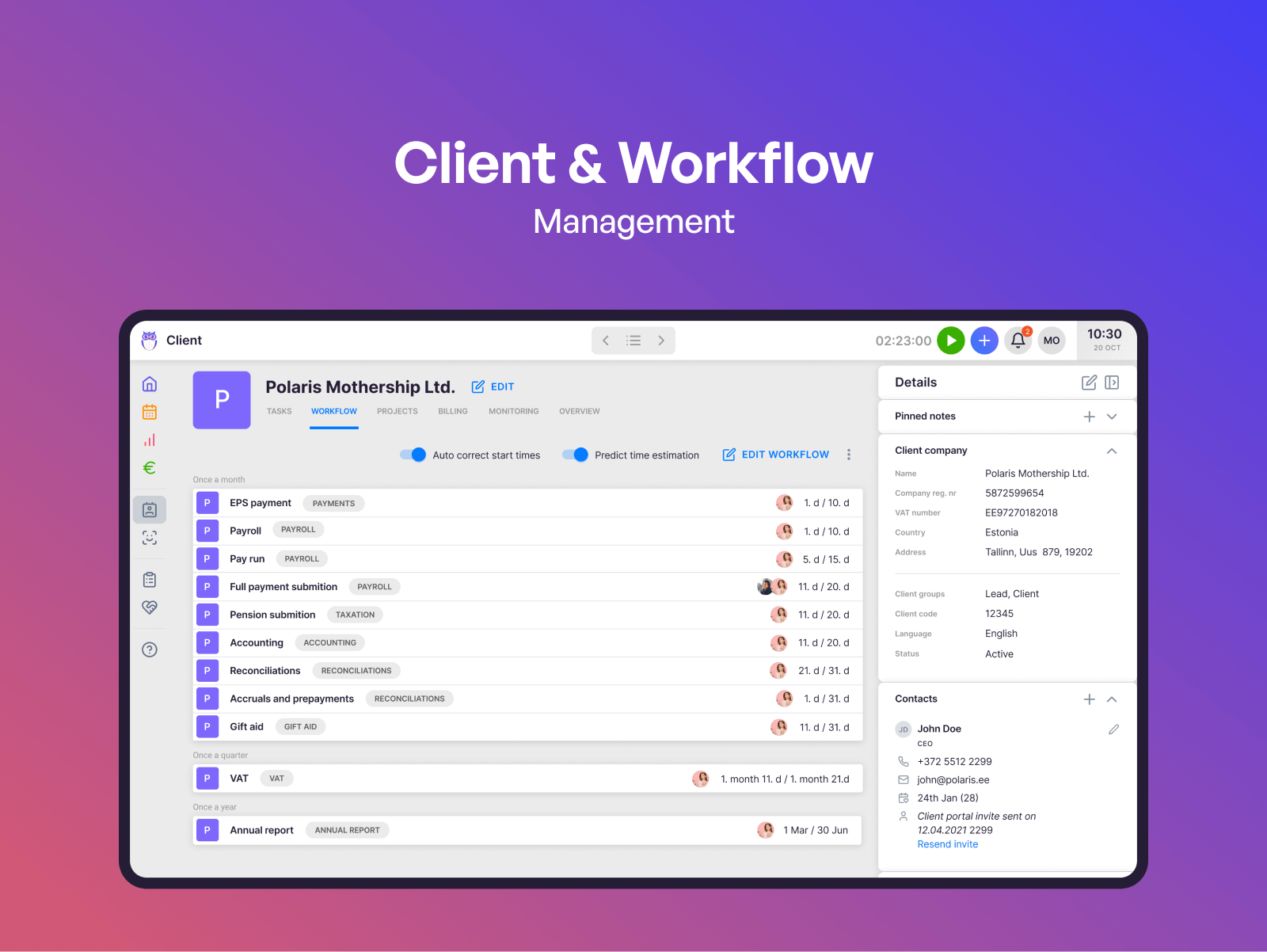Enable Auto correct start times
The image size is (1267, 952).
[x=413, y=455]
